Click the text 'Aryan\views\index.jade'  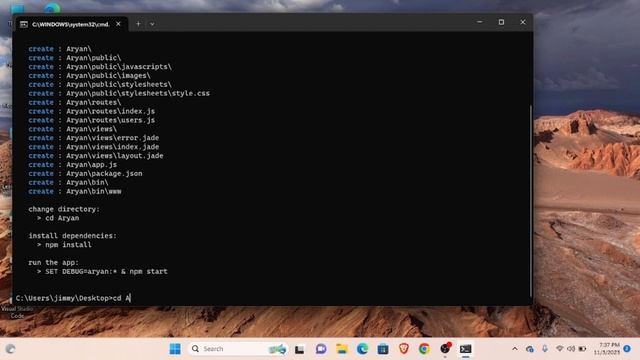tap(113, 147)
